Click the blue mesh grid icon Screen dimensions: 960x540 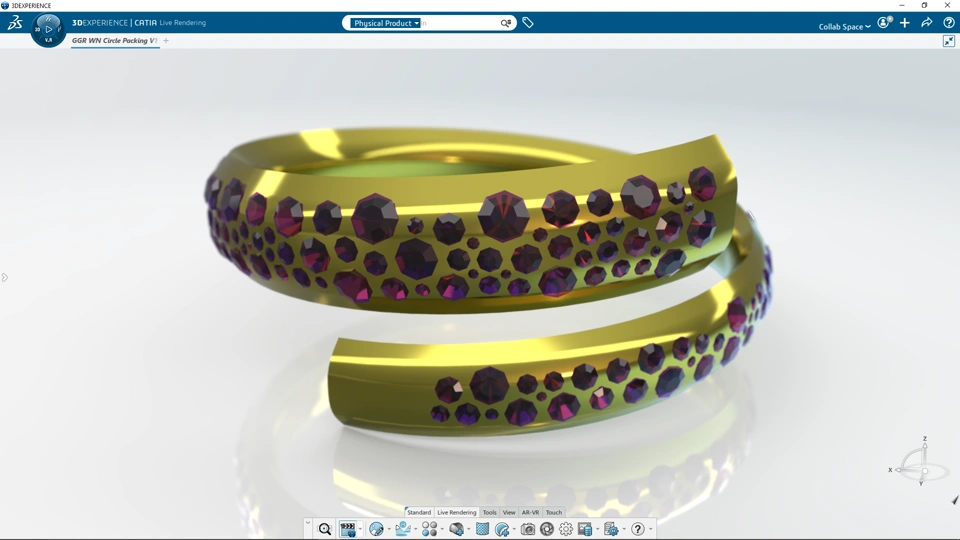point(482,529)
